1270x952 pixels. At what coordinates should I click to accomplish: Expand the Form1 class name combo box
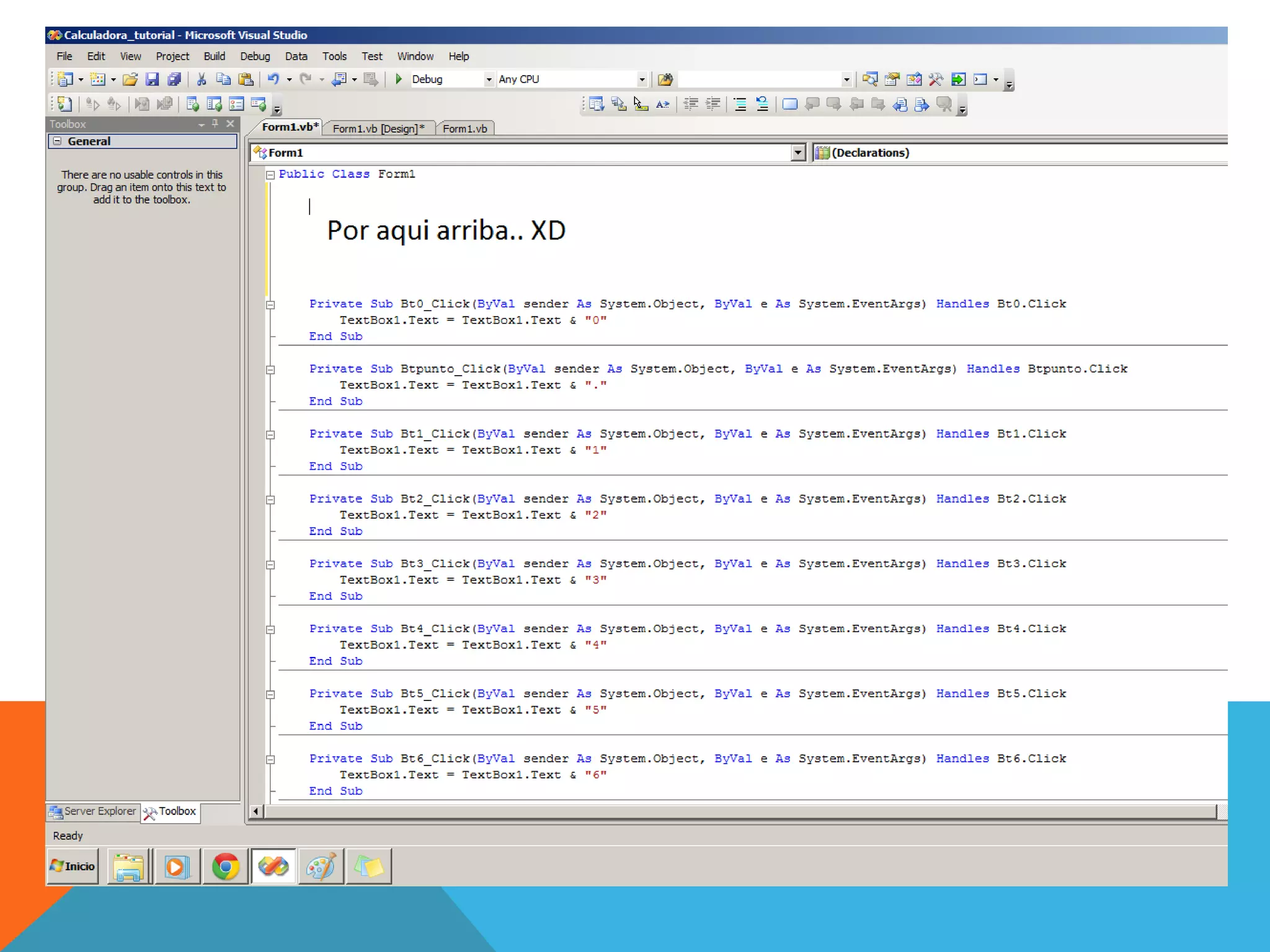pyautogui.click(x=798, y=152)
